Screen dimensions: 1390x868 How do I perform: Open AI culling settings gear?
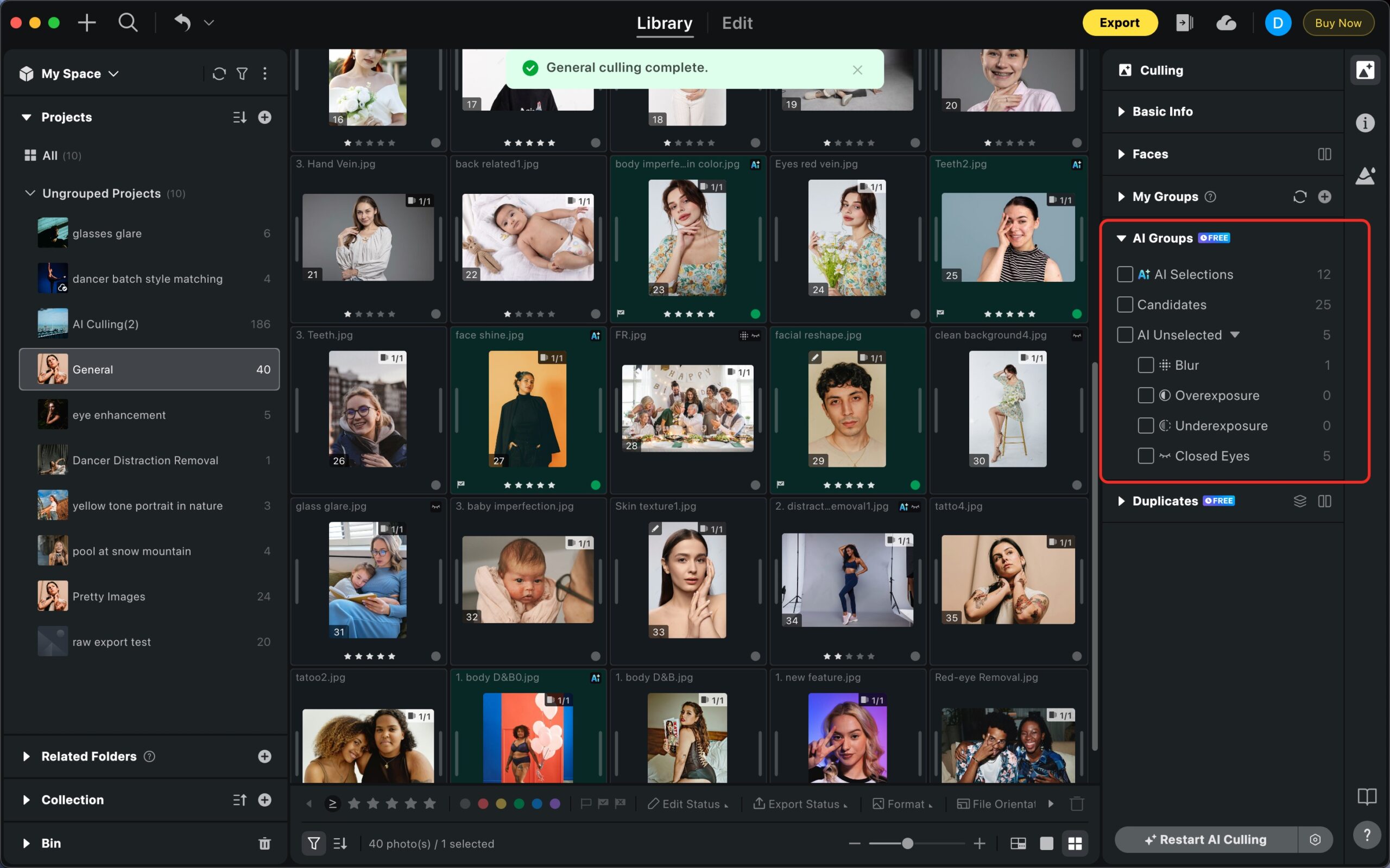pyautogui.click(x=1315, y=840)
